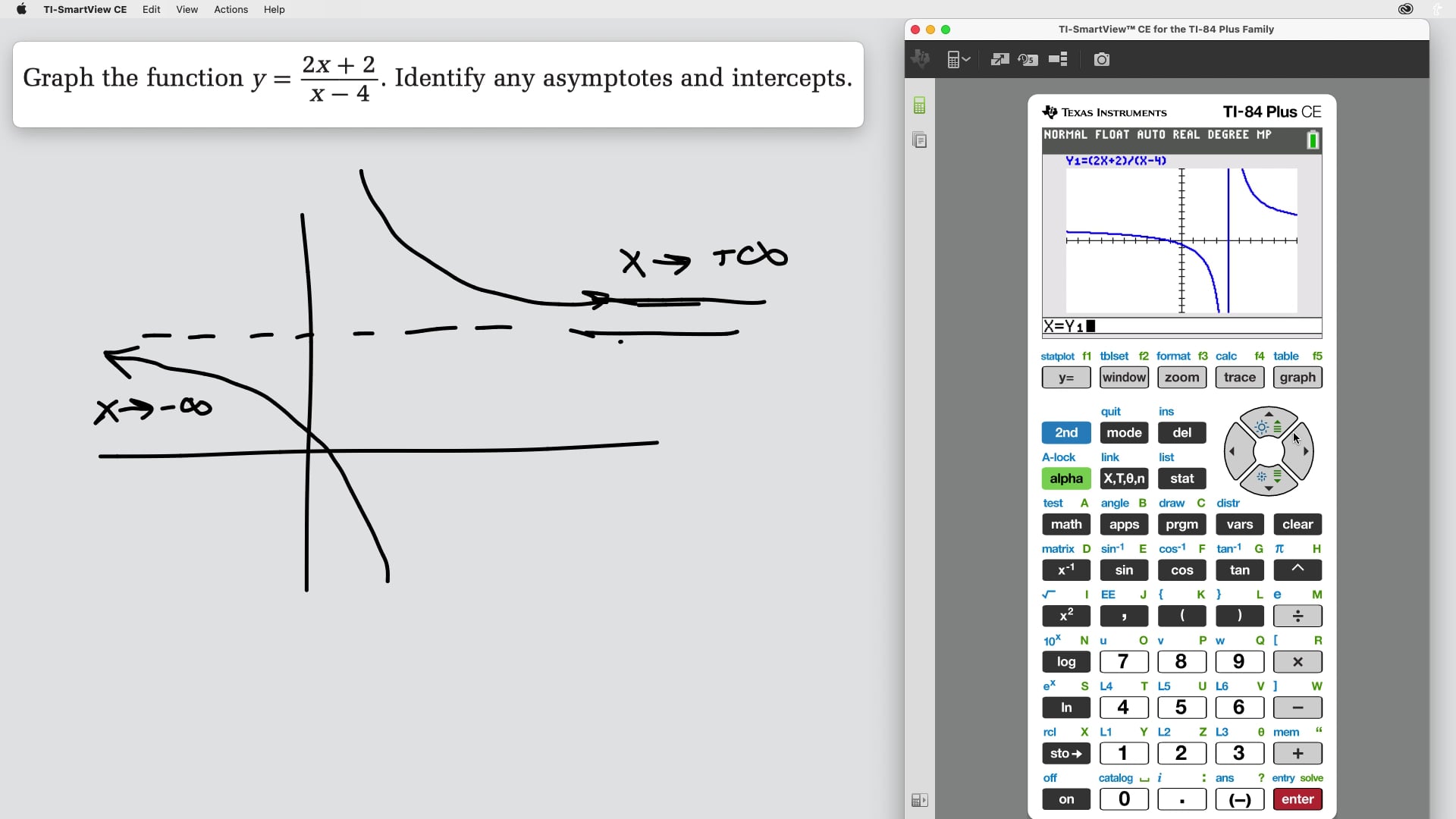Click the calculator window key
This screenshot has width=1456, height=819.
(x=1124, y=378)
